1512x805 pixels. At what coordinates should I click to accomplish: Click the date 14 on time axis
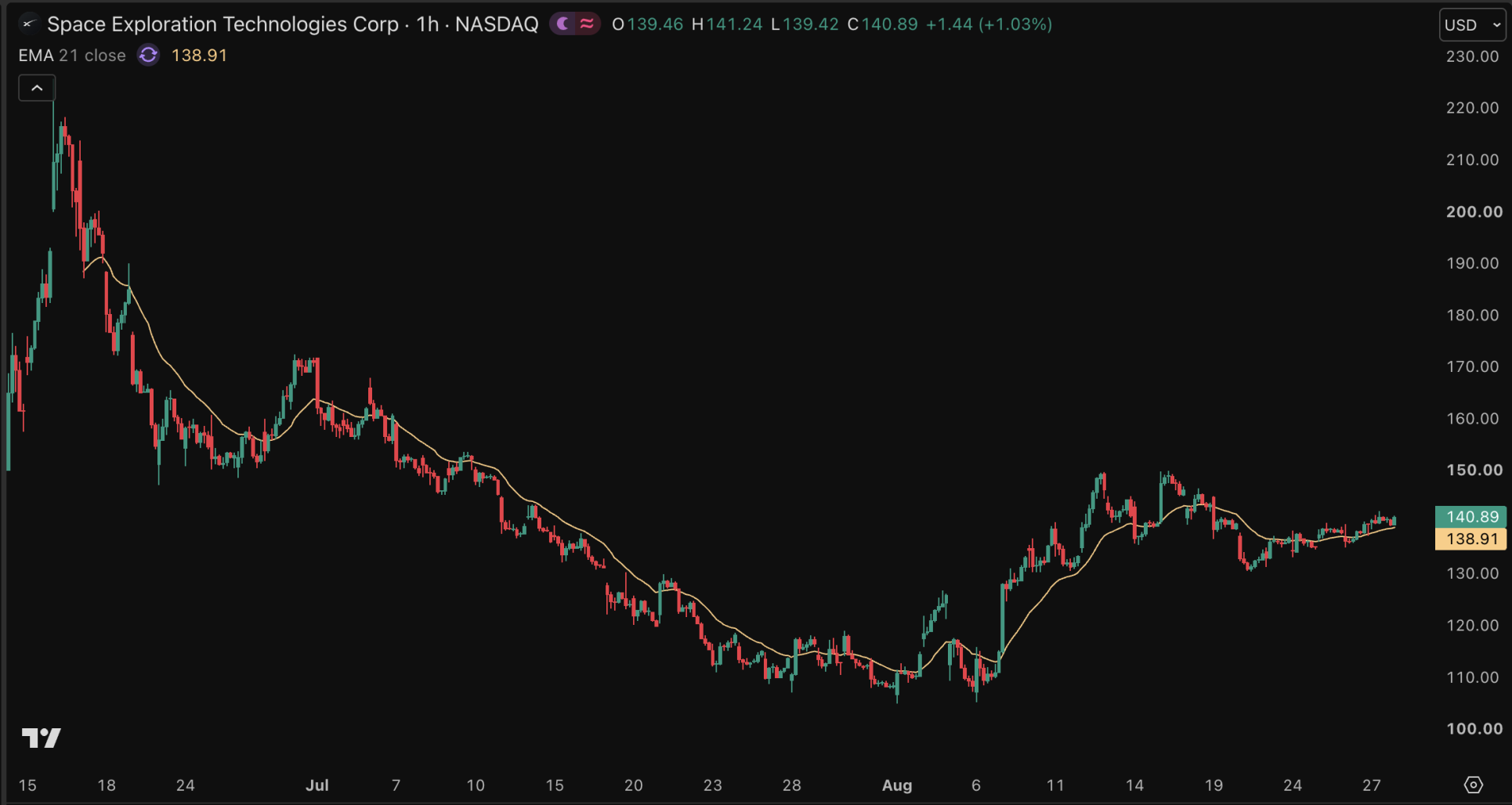(x=1134, y=785)
